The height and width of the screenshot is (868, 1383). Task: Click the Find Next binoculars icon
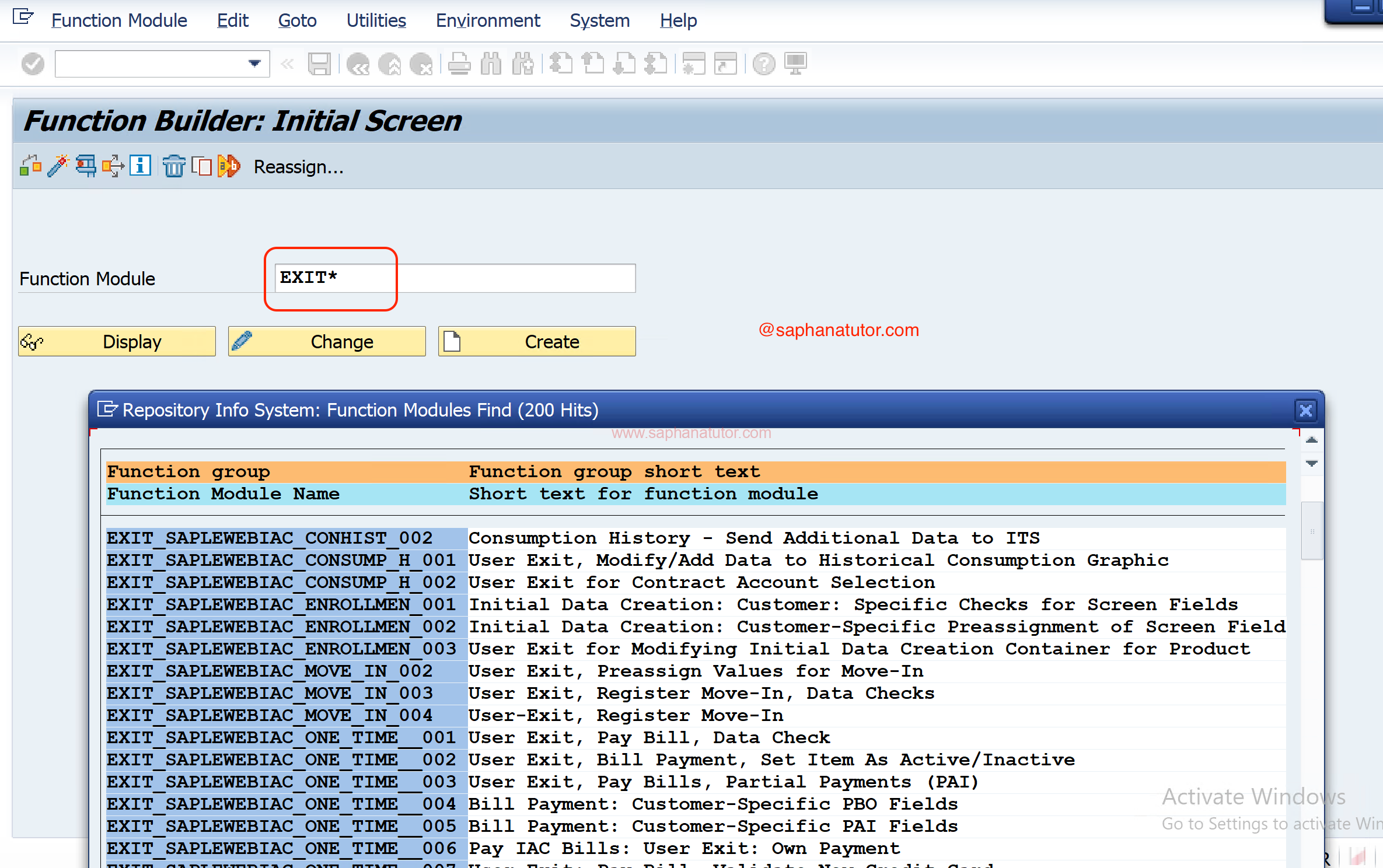522,64
